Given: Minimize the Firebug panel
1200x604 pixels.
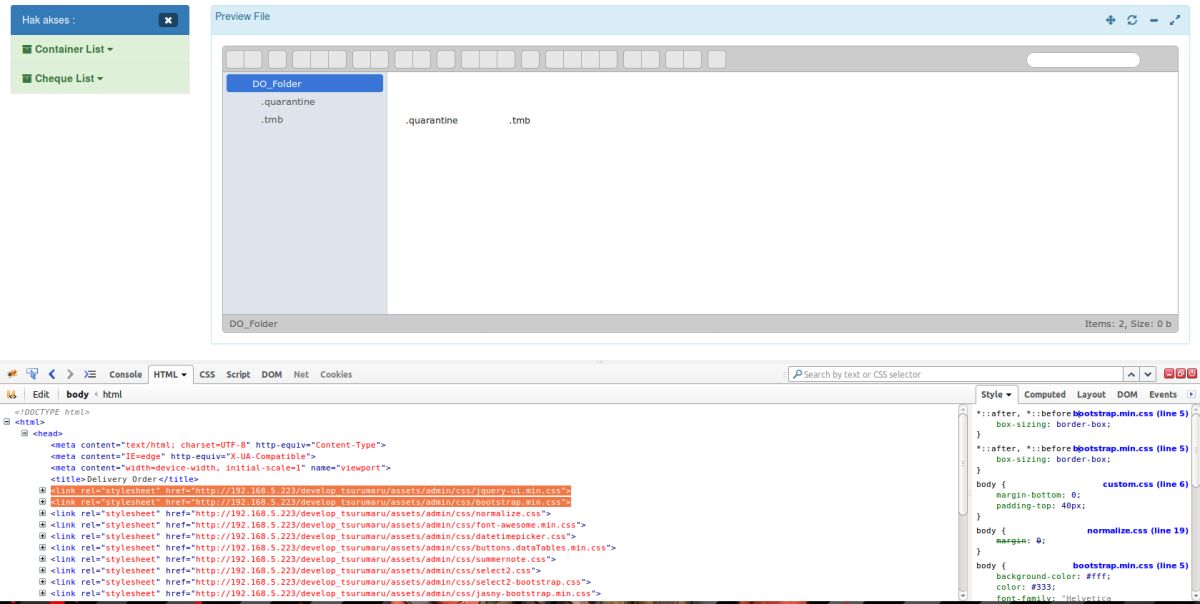Looking at the screenshot, I should [x=1168, y=373].
